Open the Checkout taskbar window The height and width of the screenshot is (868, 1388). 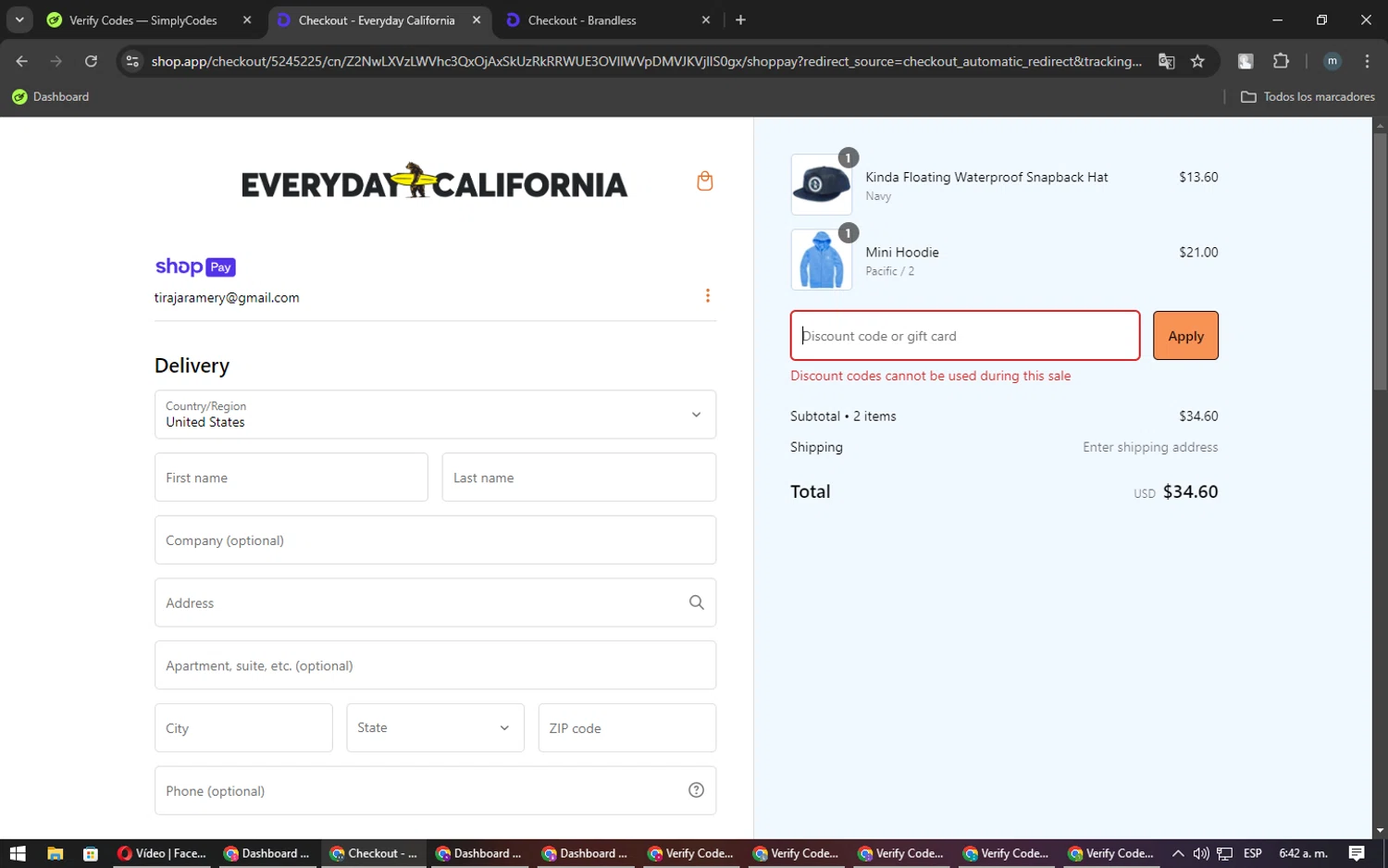point(375,853)
